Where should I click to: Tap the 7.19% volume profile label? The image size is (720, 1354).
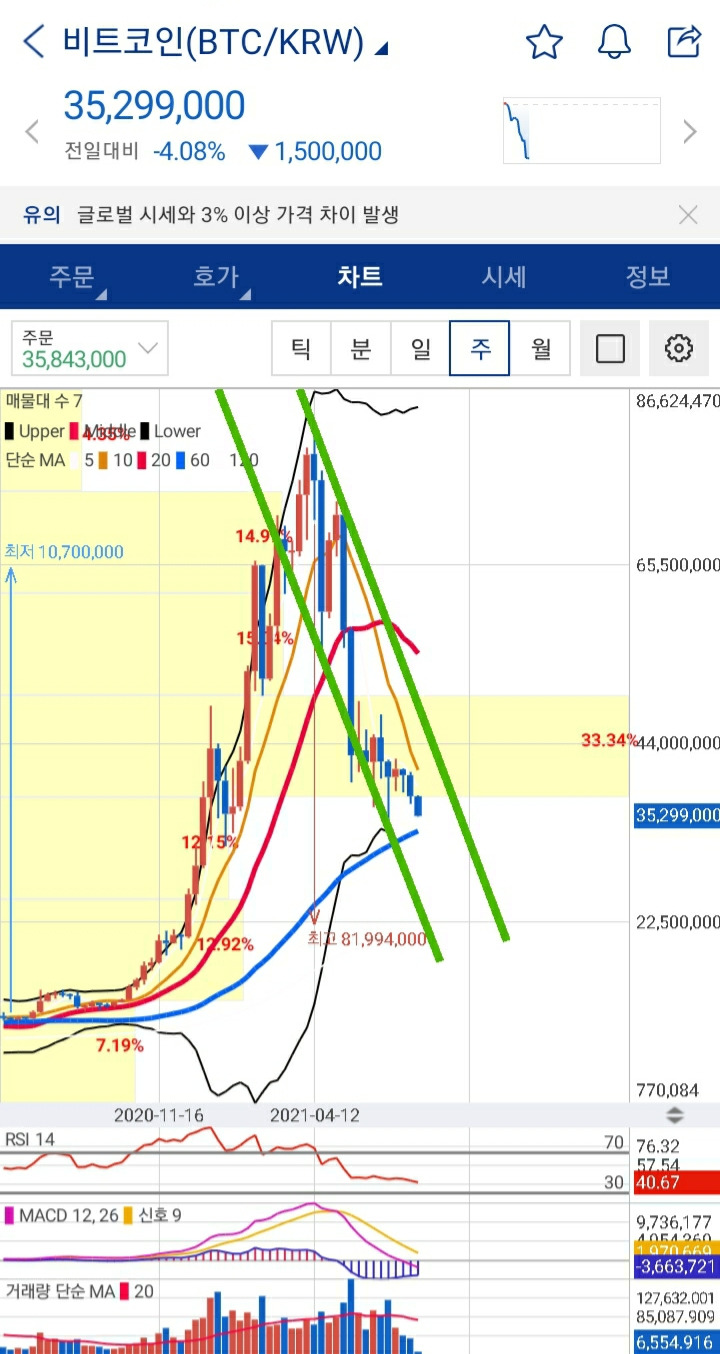pos(120,1046)
